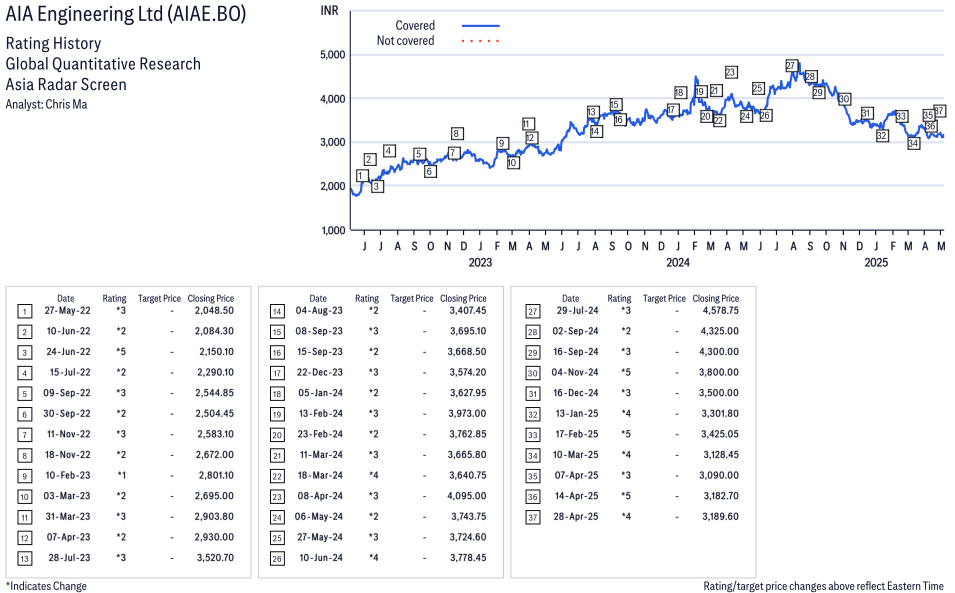Click the 2023 year label on x-axis
The width and height of the screenshot is (955, 593).
(x=480, y=262)
